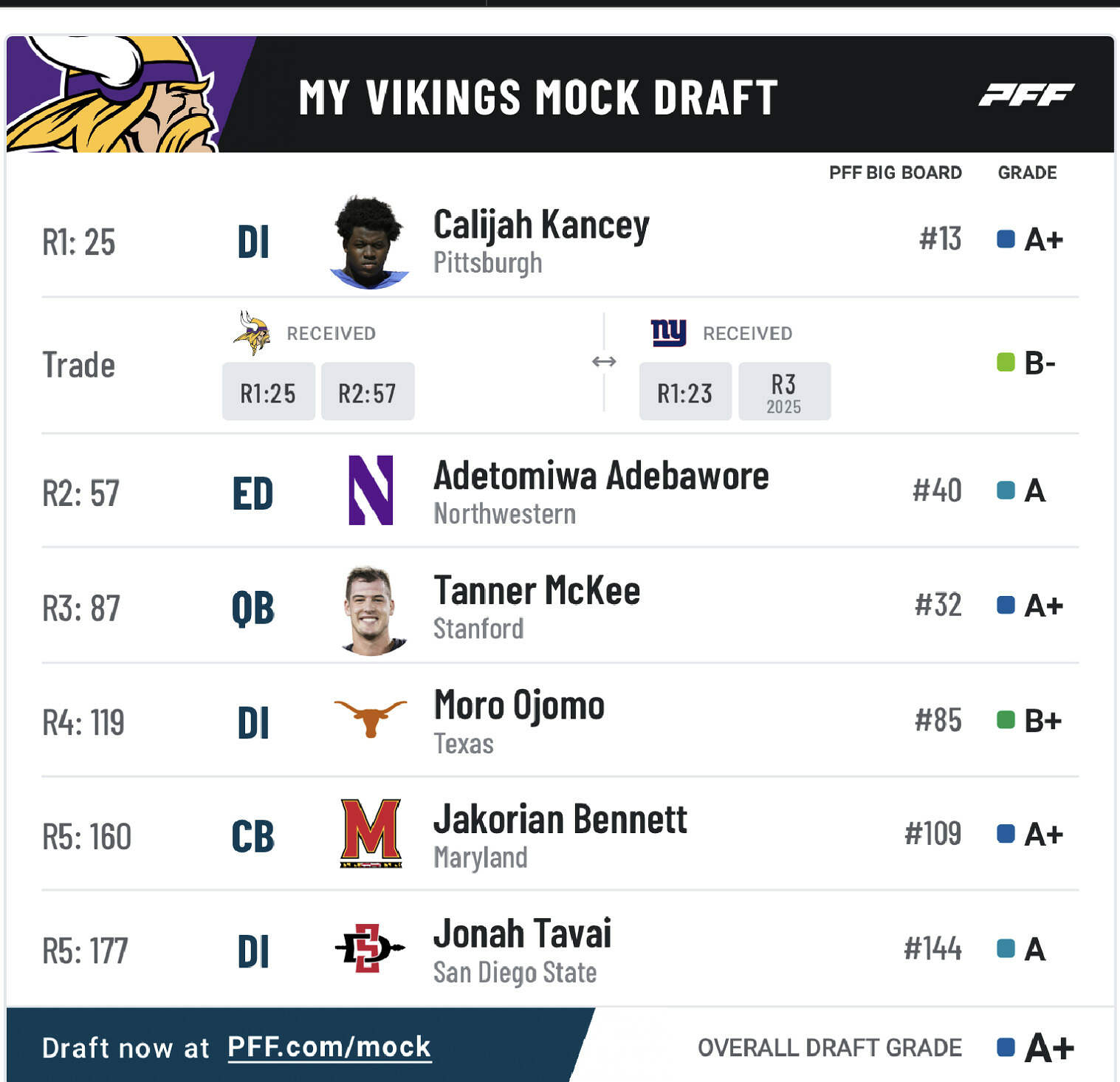Select the Jakorian Bennett player name
Screen dimensions: 1120x1082
560,820
